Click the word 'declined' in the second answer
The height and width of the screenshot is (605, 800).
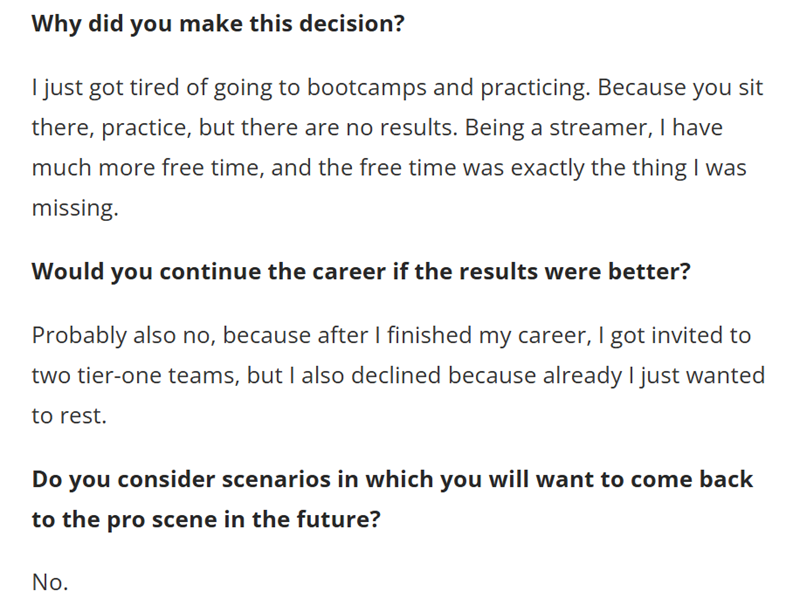coord(396,375)
